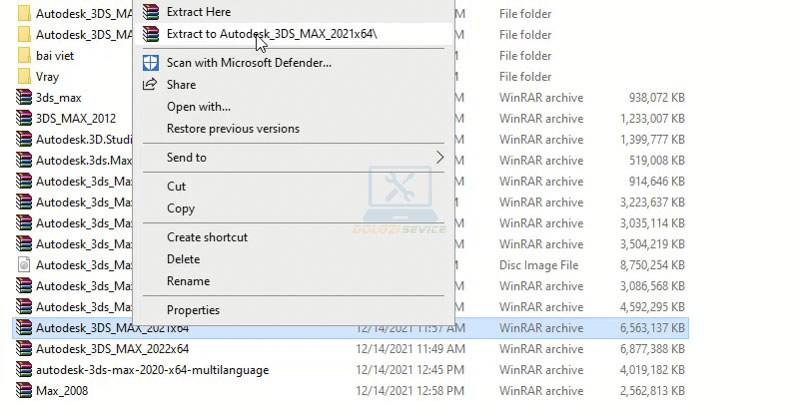Viewport: 800px width, 406px height.
Task: Select Open with... from context menu
Action: (198, 107)
